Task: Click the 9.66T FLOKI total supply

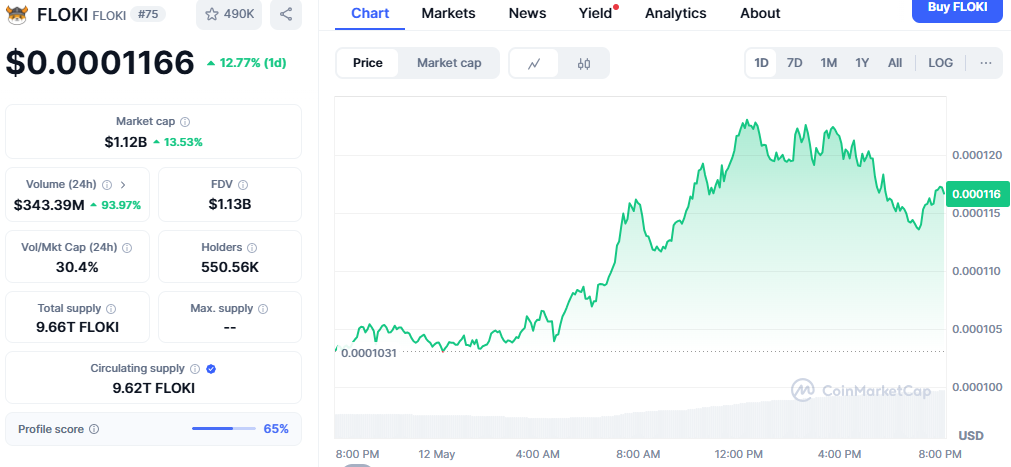Action: (x=77, y=327)
